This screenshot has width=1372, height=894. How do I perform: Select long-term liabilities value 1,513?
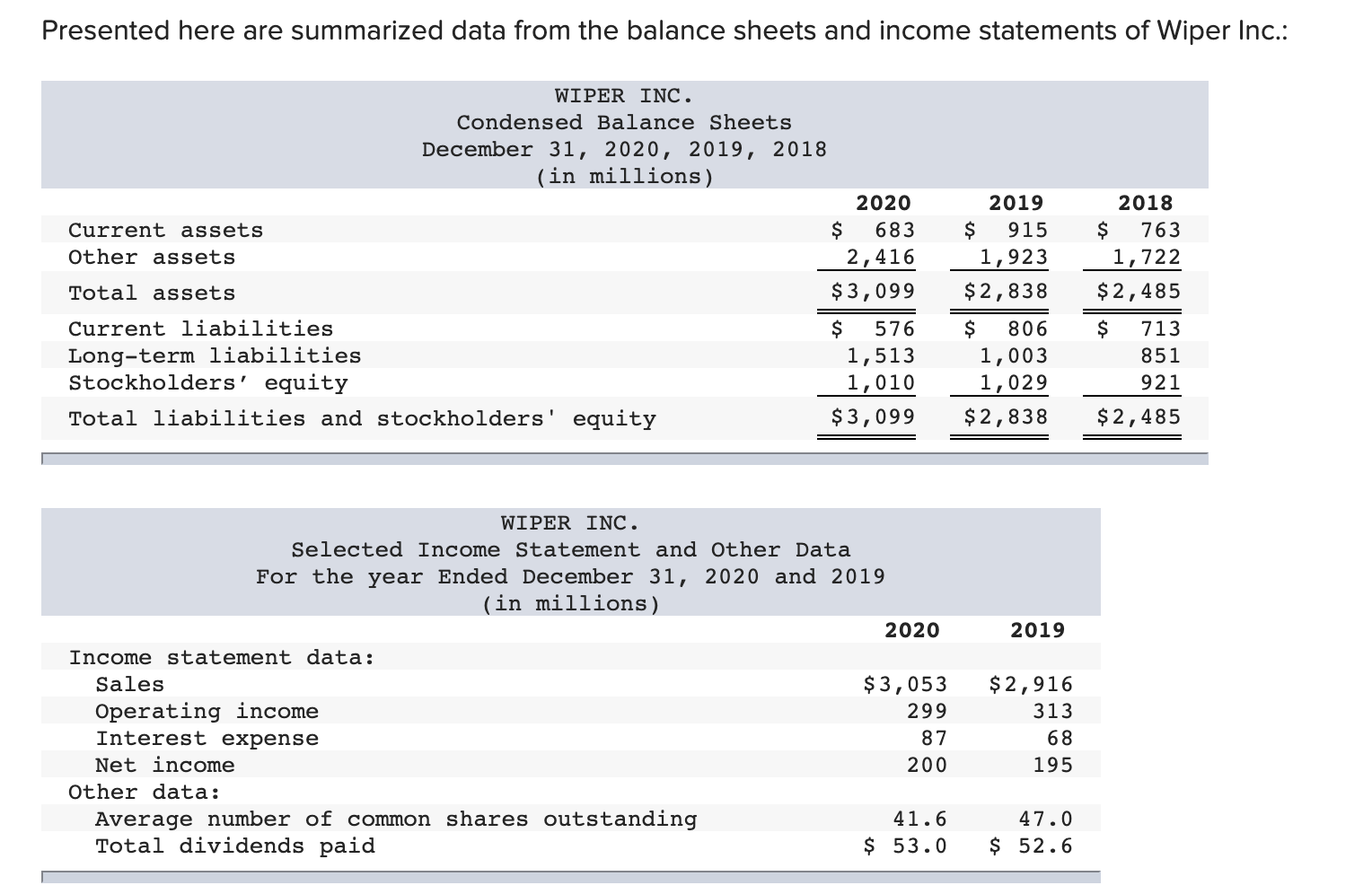(881, 356)
